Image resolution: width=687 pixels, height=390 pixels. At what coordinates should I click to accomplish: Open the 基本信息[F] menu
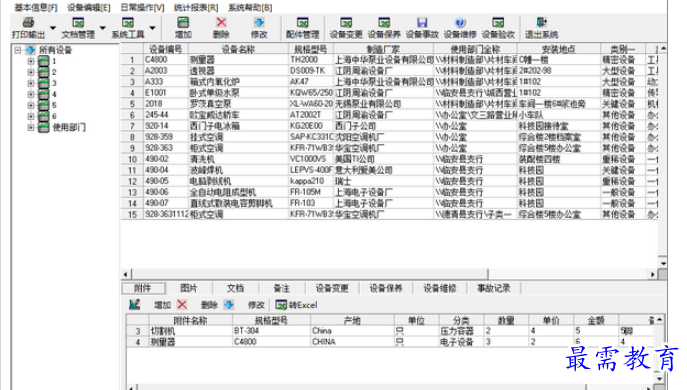point(36,7)
